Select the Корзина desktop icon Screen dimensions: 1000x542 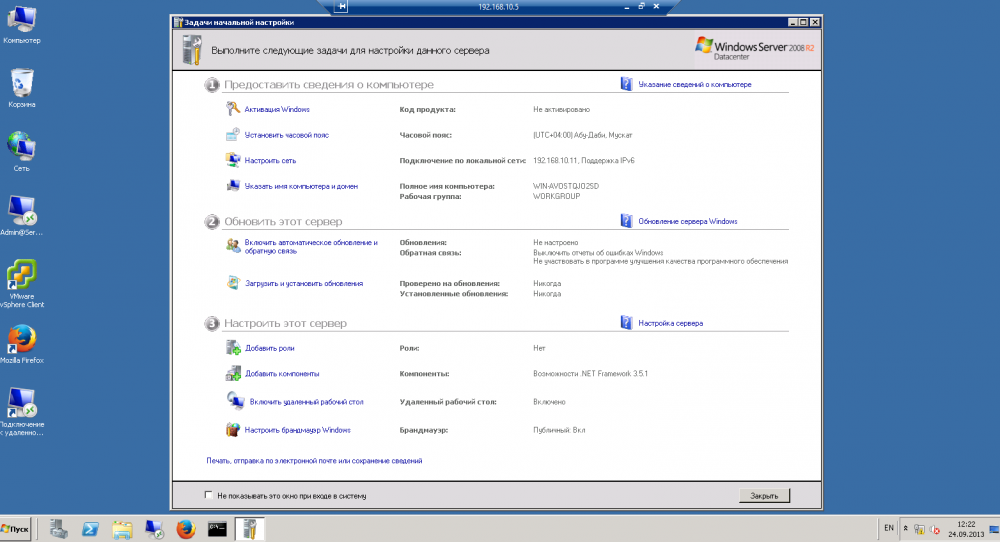coord(22,88)
